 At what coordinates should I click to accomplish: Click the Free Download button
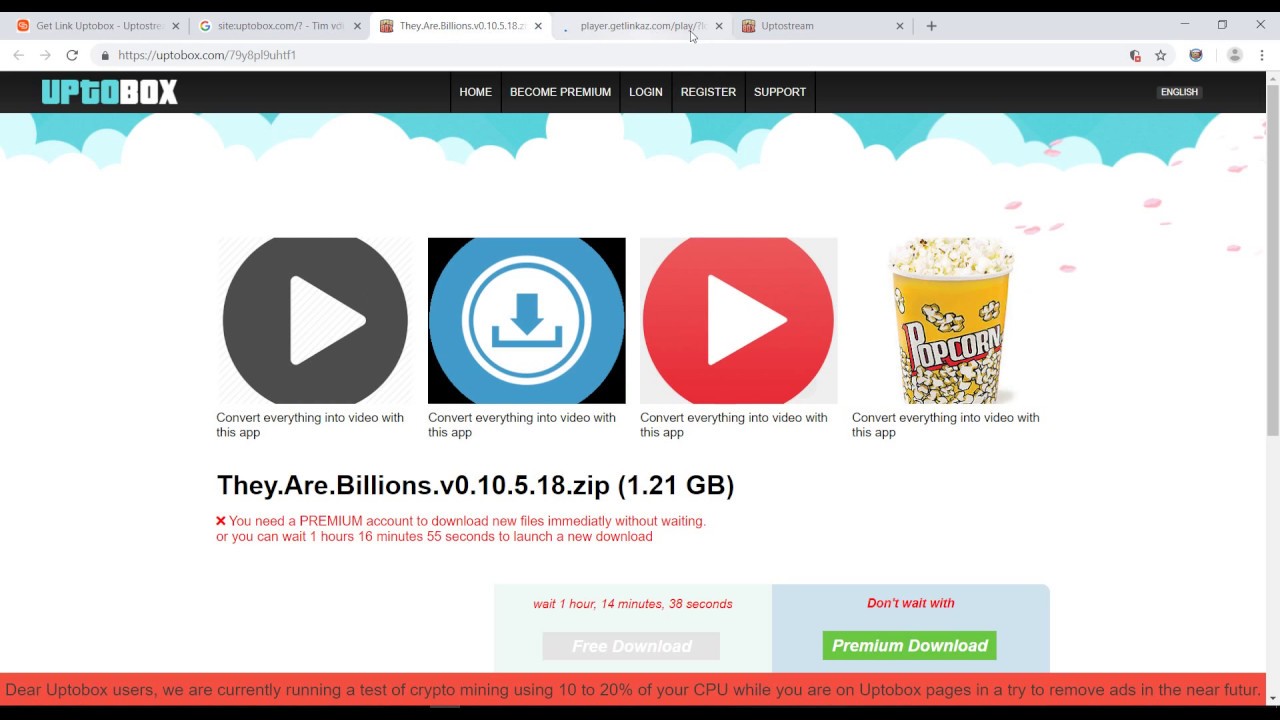point(631,646)
